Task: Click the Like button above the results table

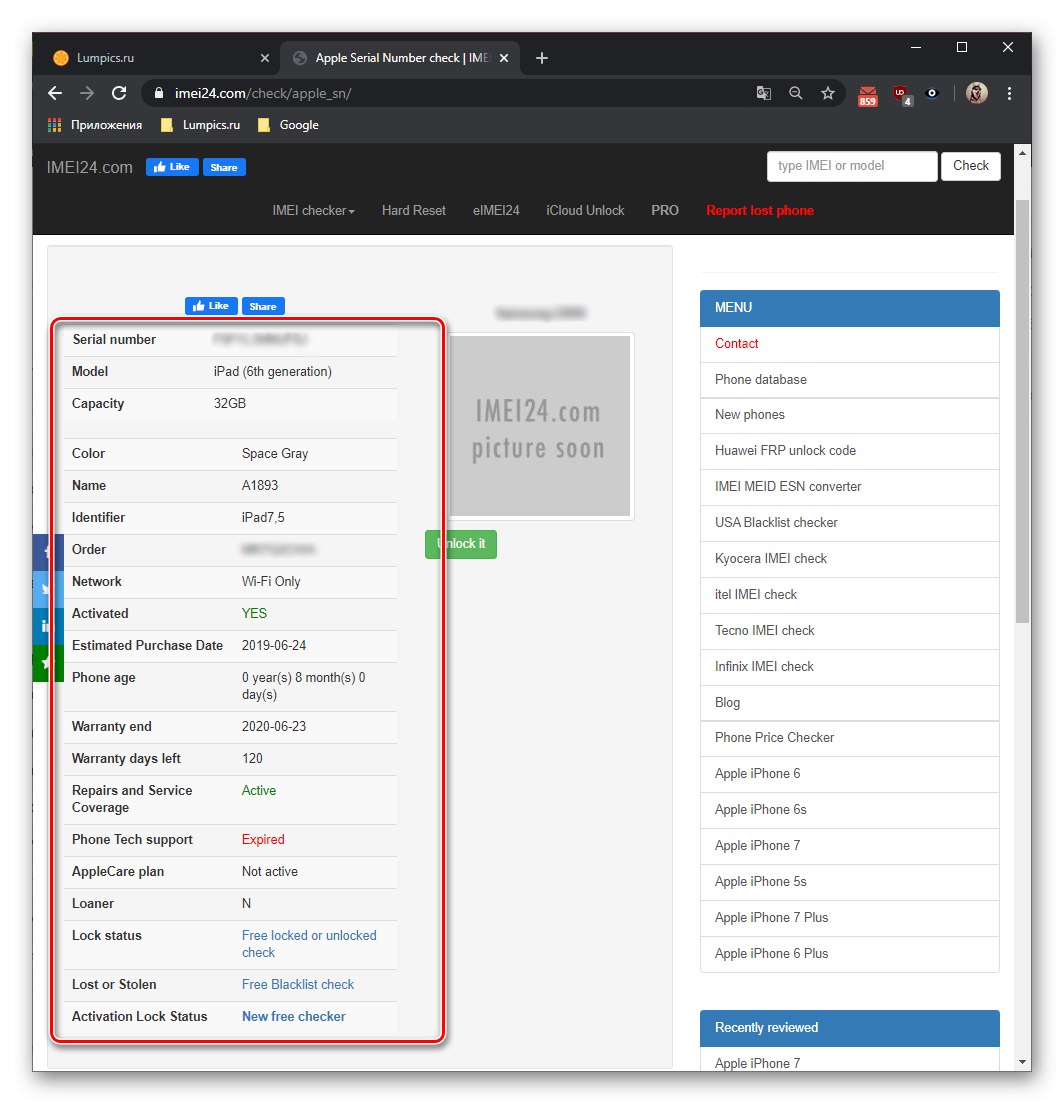Action: [x=211, y=306]
